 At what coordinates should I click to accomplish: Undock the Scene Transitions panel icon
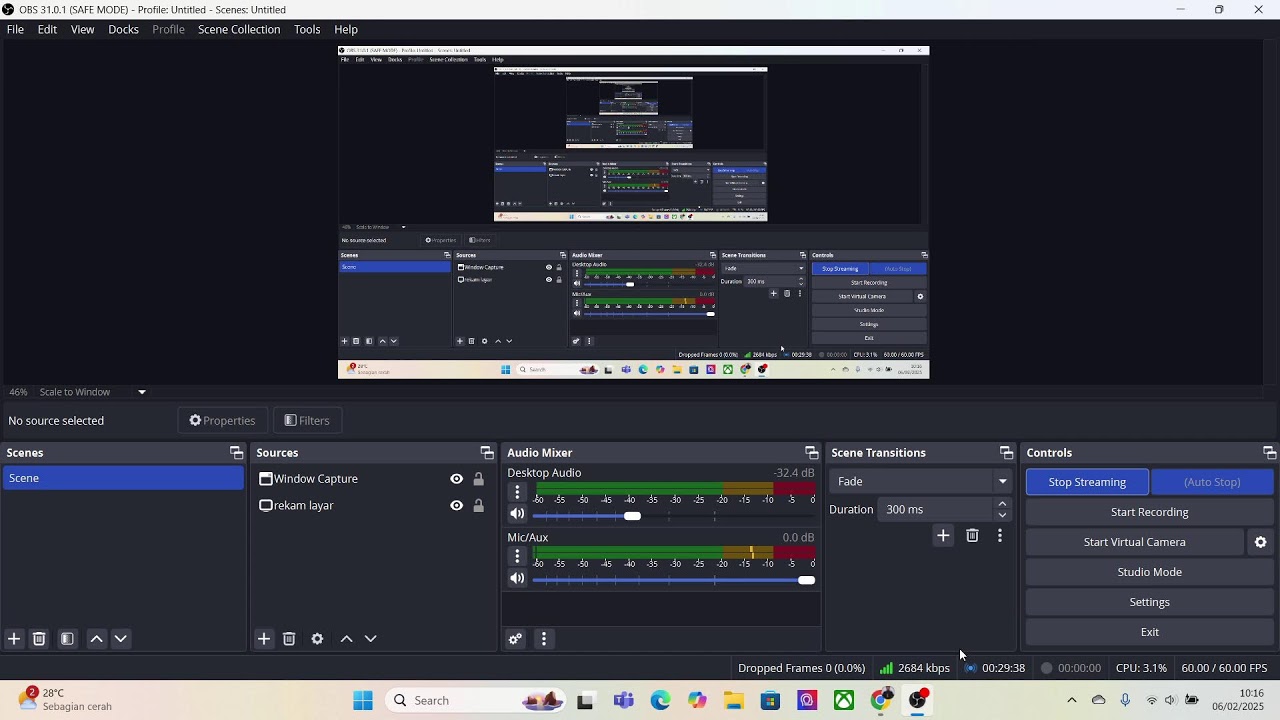[x=1006, y=453]
